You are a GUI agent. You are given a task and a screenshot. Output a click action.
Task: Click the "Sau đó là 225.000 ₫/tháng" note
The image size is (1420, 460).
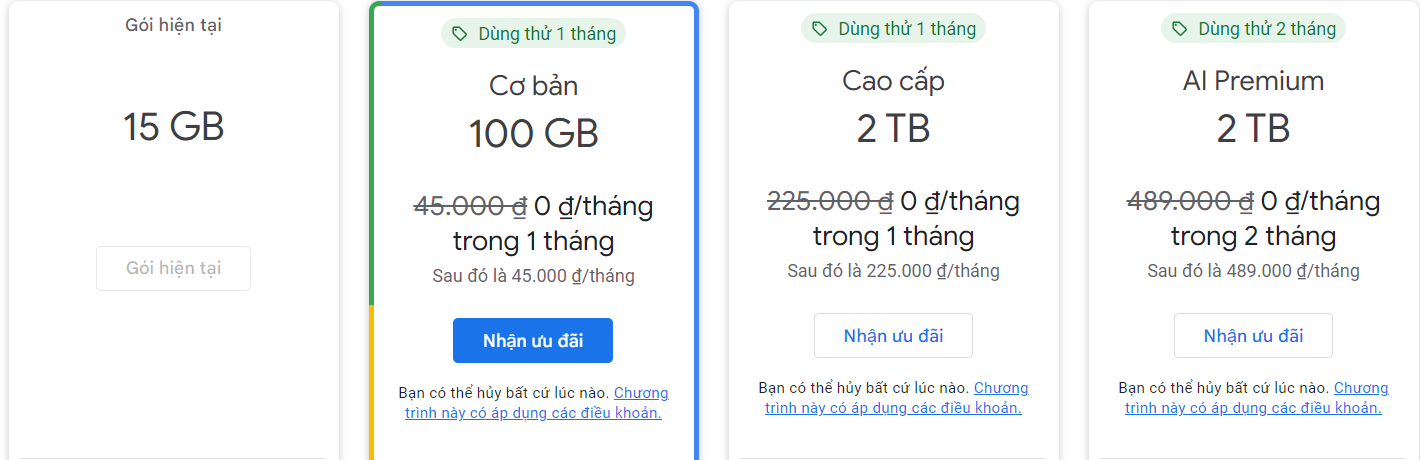click(x=893, y=271)
